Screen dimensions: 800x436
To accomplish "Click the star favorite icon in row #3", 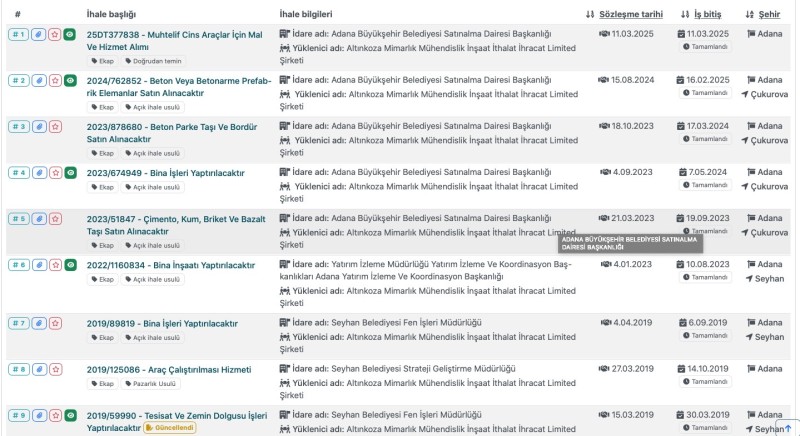I will 55,126.
